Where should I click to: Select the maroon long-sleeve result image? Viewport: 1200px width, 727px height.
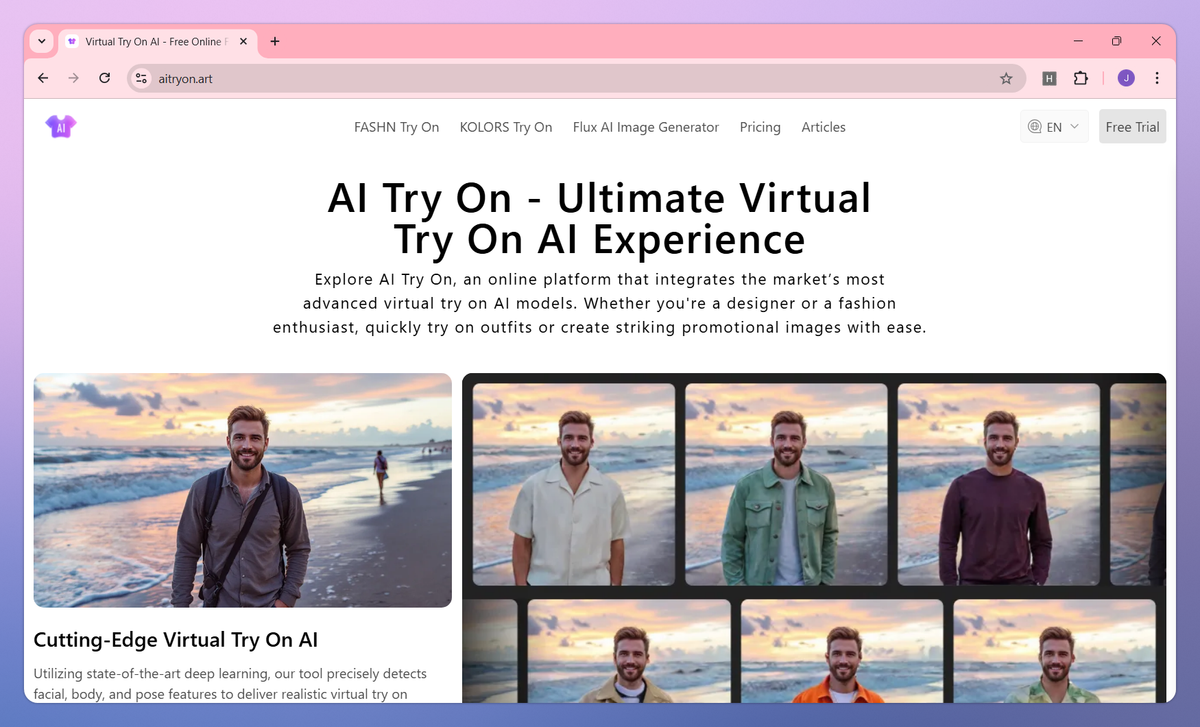[x=999, y=485]
